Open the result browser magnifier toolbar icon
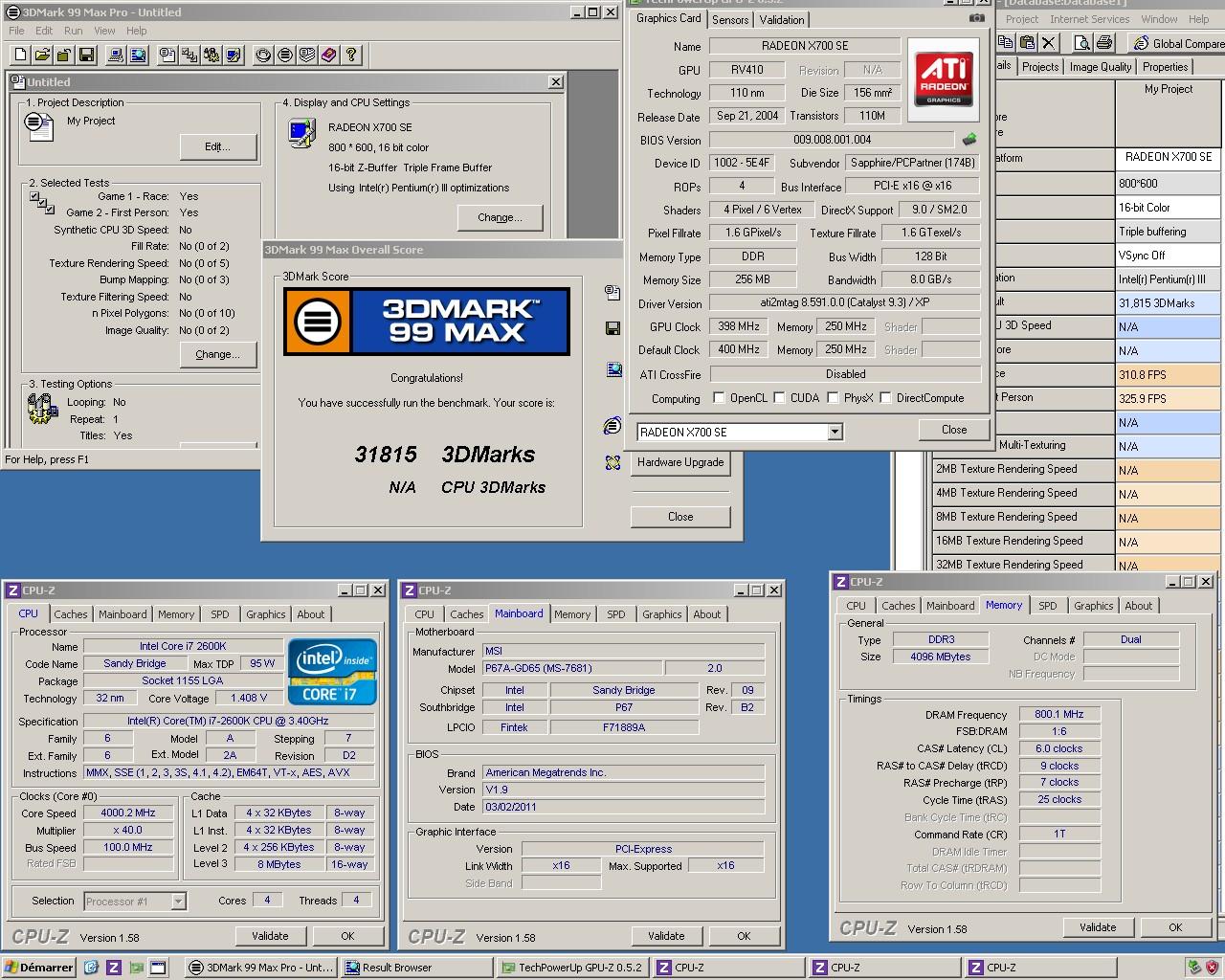This screenshot has height=980, width=1225. [x=138, y=55]
